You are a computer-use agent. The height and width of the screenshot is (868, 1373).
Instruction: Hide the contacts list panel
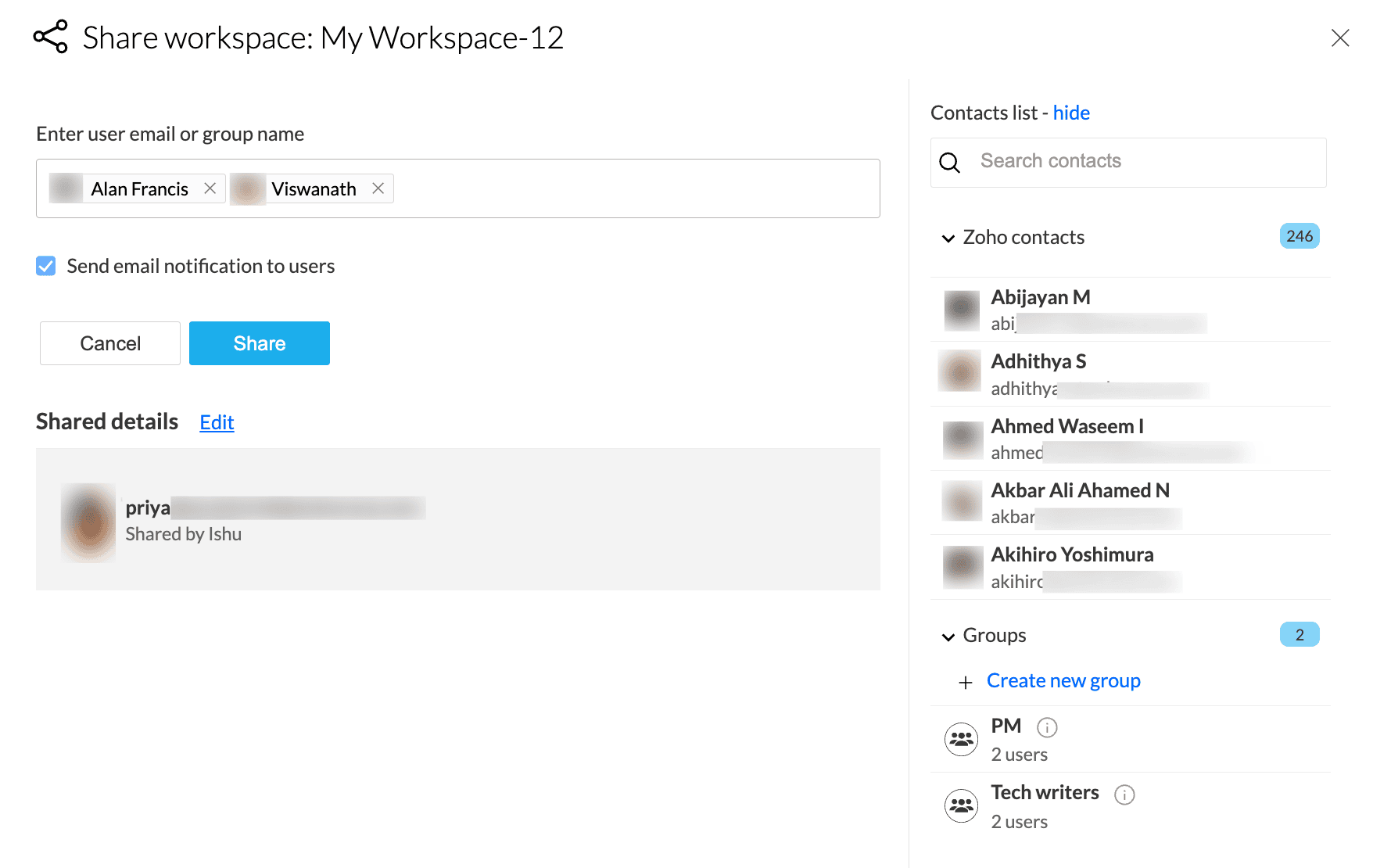point(1070,113)
